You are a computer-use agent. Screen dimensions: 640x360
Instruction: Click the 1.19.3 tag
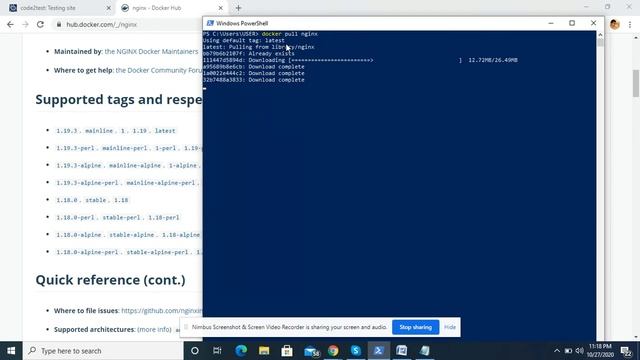(67, 131)
